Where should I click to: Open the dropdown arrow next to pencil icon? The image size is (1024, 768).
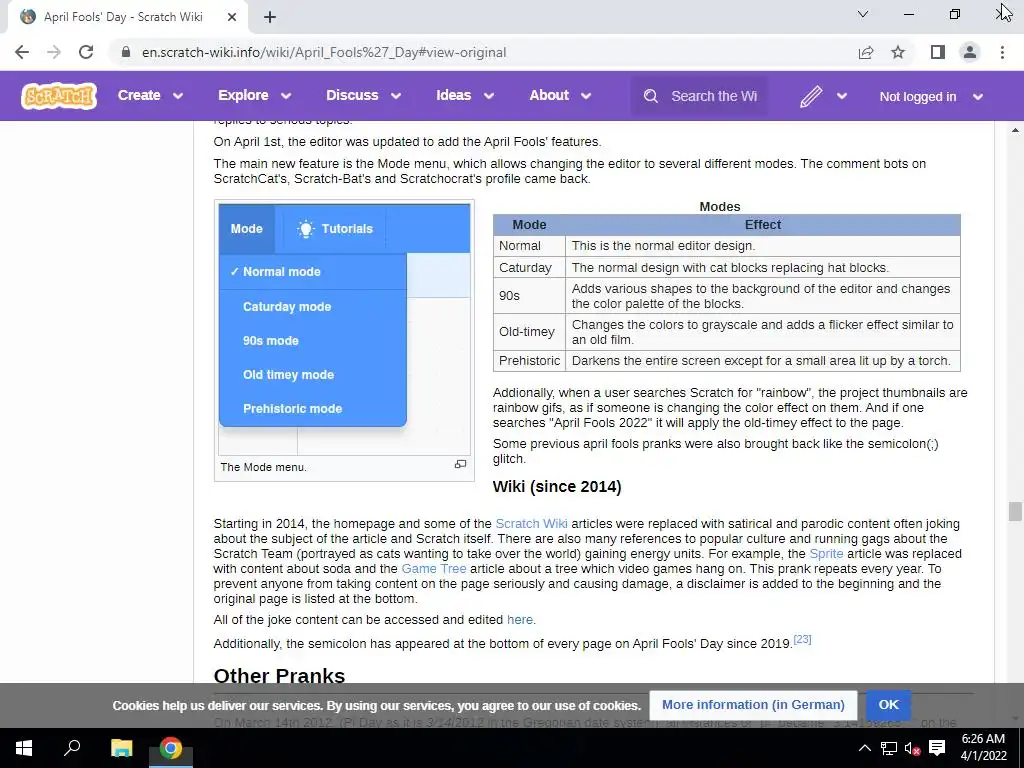(x=842, y=96)
